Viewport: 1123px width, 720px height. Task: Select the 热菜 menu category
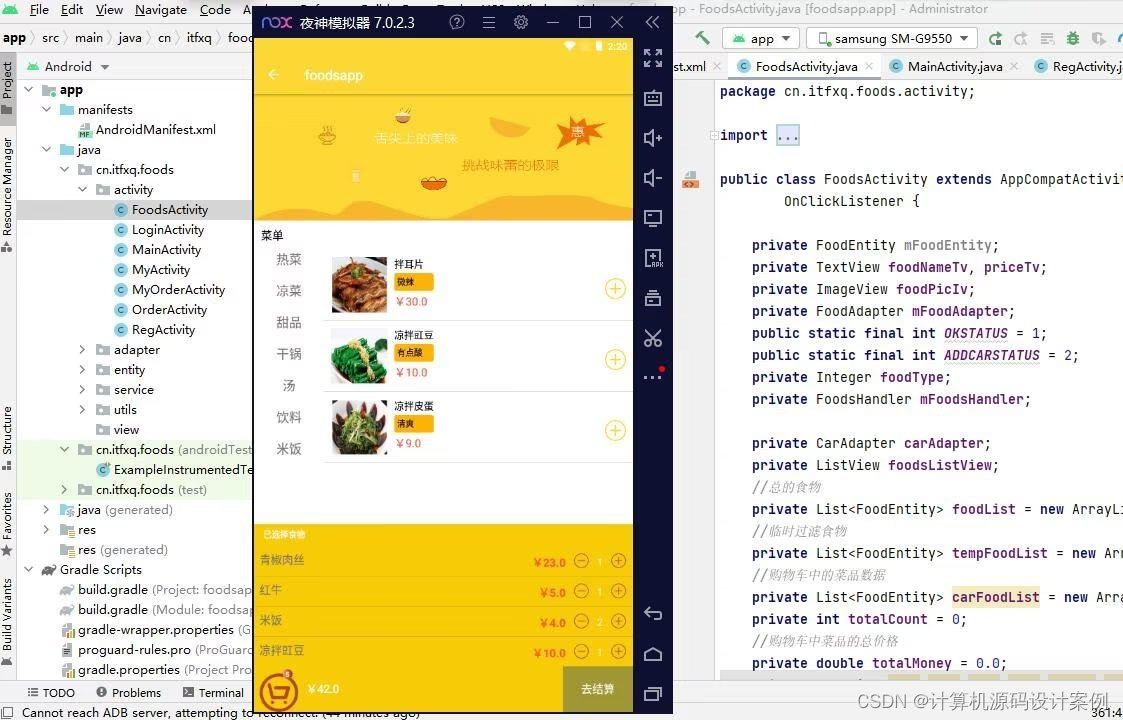tap(289, 259)
